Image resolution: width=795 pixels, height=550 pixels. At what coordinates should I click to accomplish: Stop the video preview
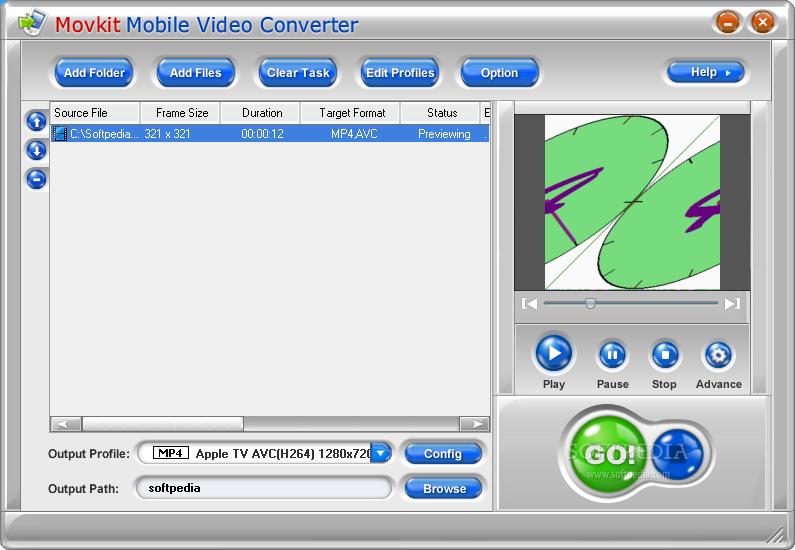pyautogui.click(x=665, y=355)
